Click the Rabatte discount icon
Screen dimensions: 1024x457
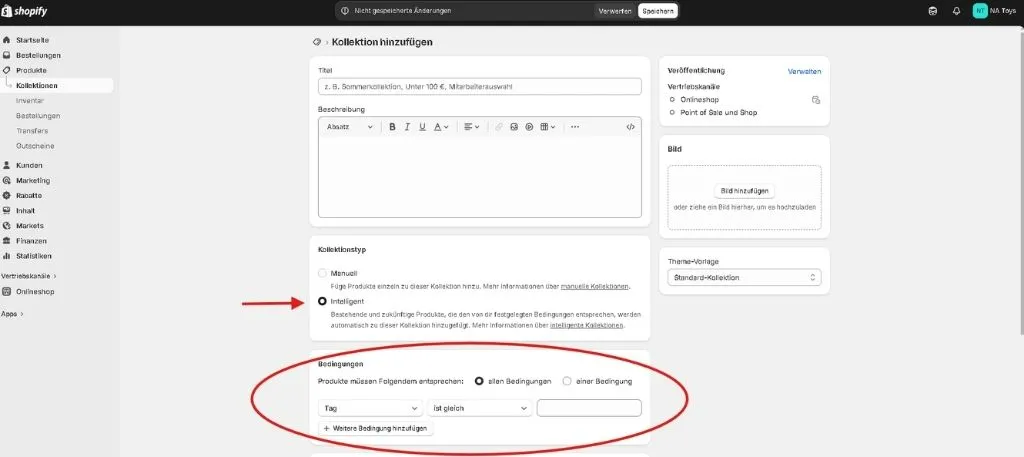[7, 195]
